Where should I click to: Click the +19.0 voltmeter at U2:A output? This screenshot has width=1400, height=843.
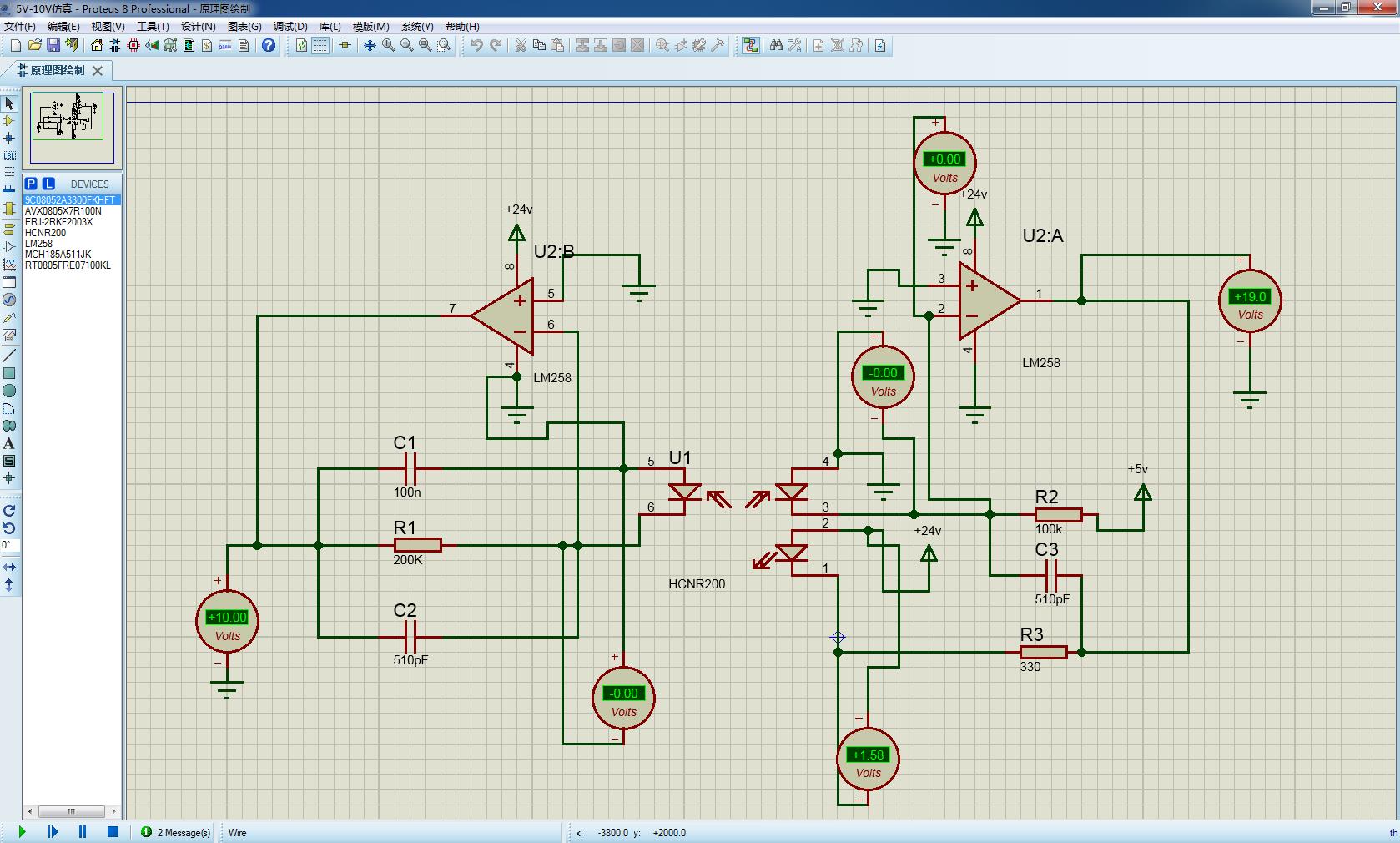pyautogui.click(x=1250, y=300)
